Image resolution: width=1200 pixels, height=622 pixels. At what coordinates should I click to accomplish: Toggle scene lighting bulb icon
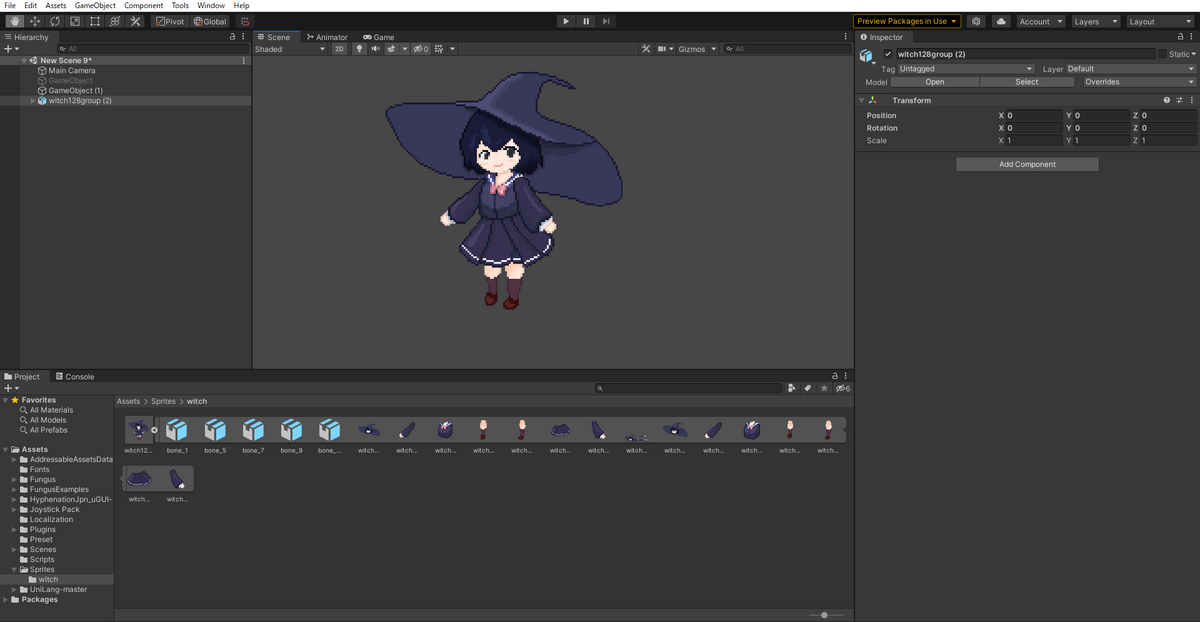coord(360,49)
